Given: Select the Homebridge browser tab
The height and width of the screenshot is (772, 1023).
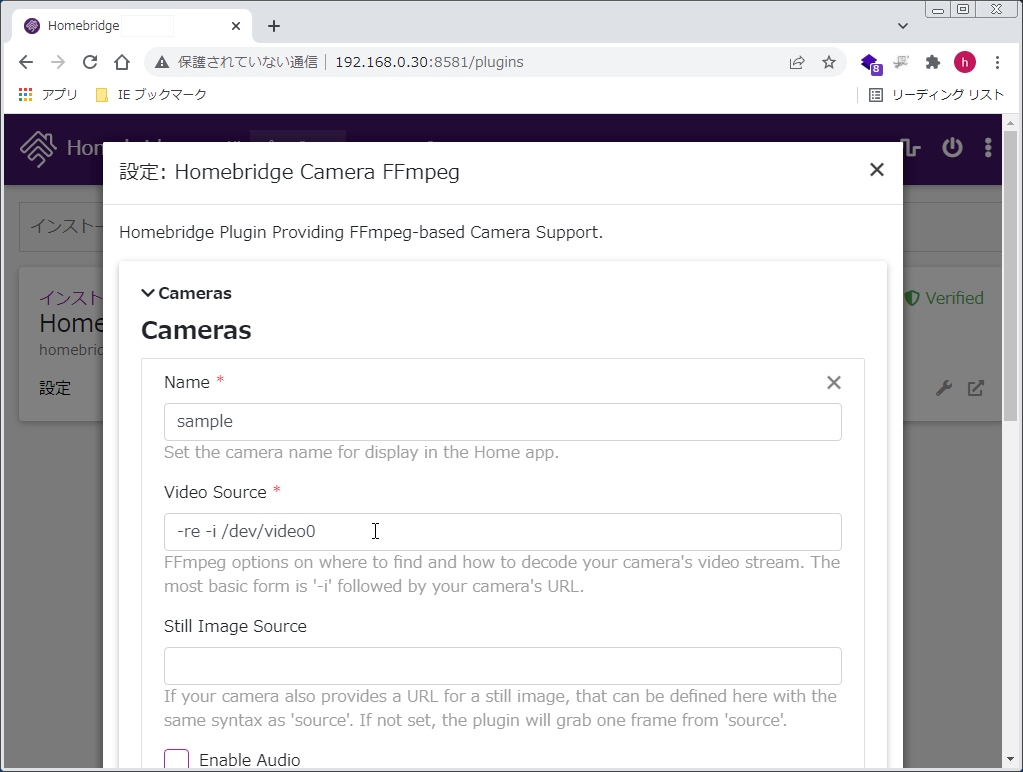Looking at the screenshot, I should pyautogui.click(x=132, y=26).
